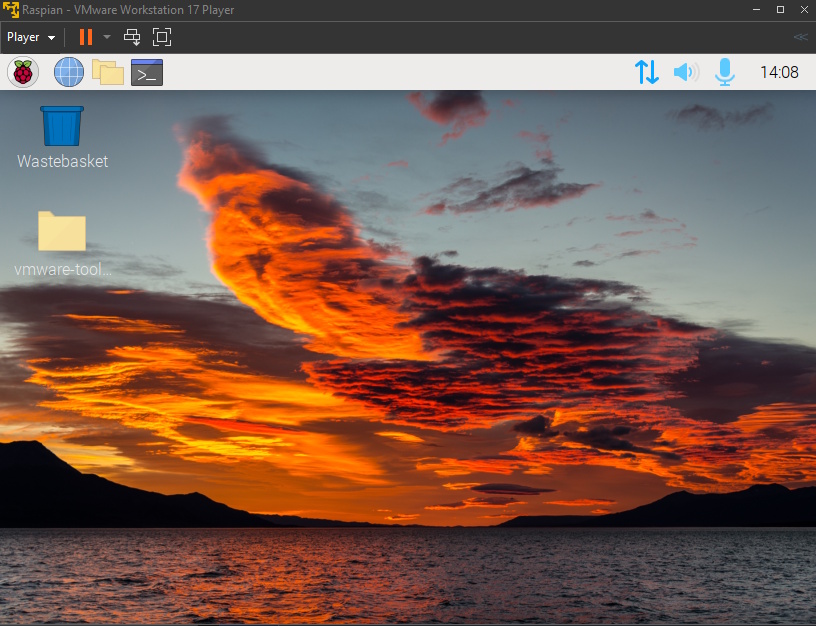Mute the guest audio via speaker icon
The height and width of the screenshot is (626, 816).
tap(685, 71)
